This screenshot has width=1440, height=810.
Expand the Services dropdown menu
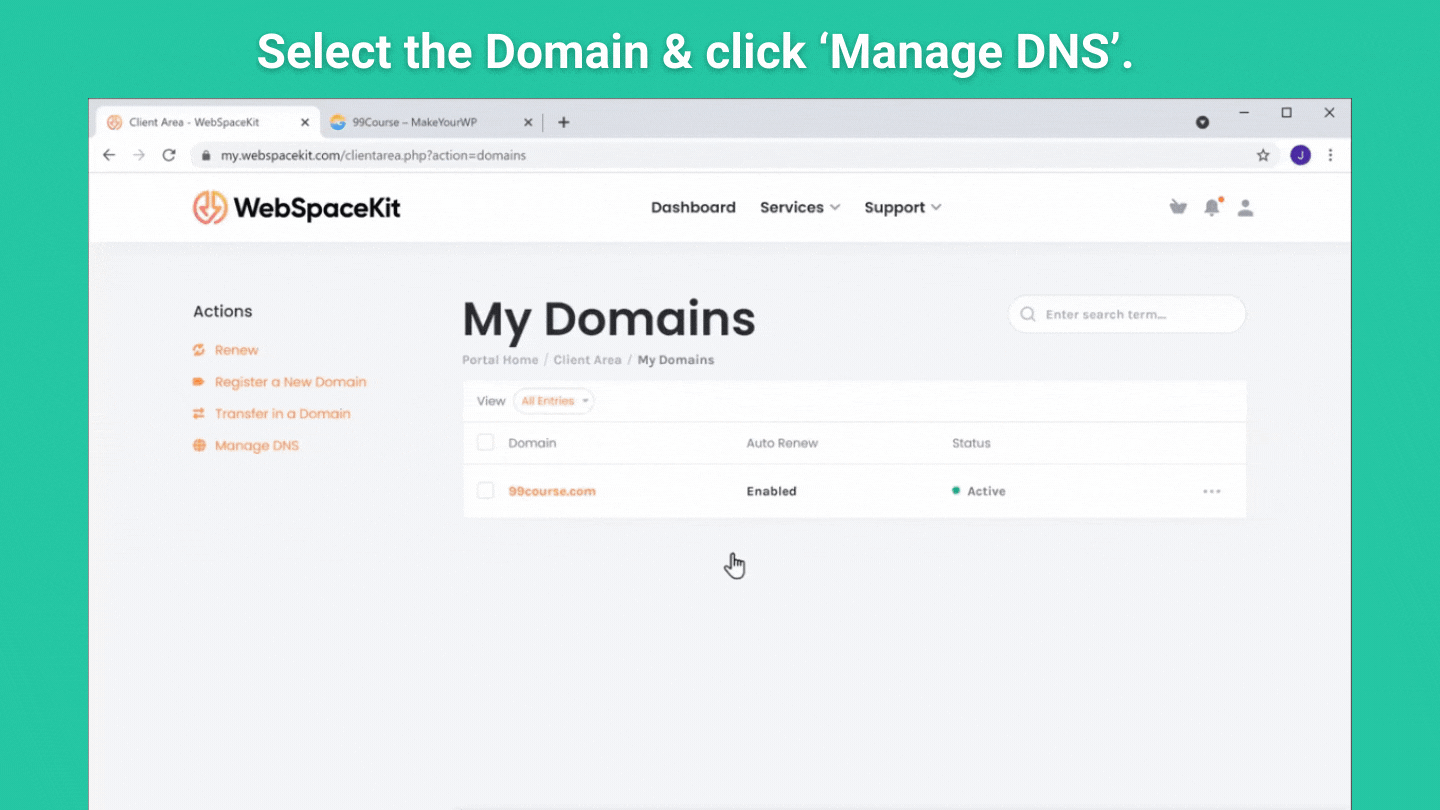coord(799,207)
